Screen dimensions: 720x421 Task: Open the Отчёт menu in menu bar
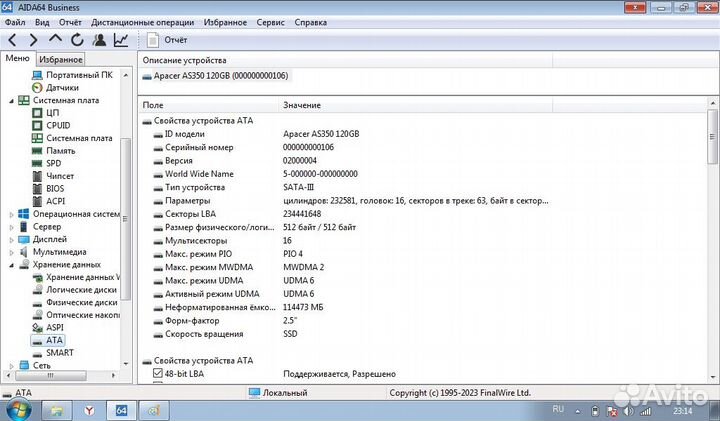70,22
